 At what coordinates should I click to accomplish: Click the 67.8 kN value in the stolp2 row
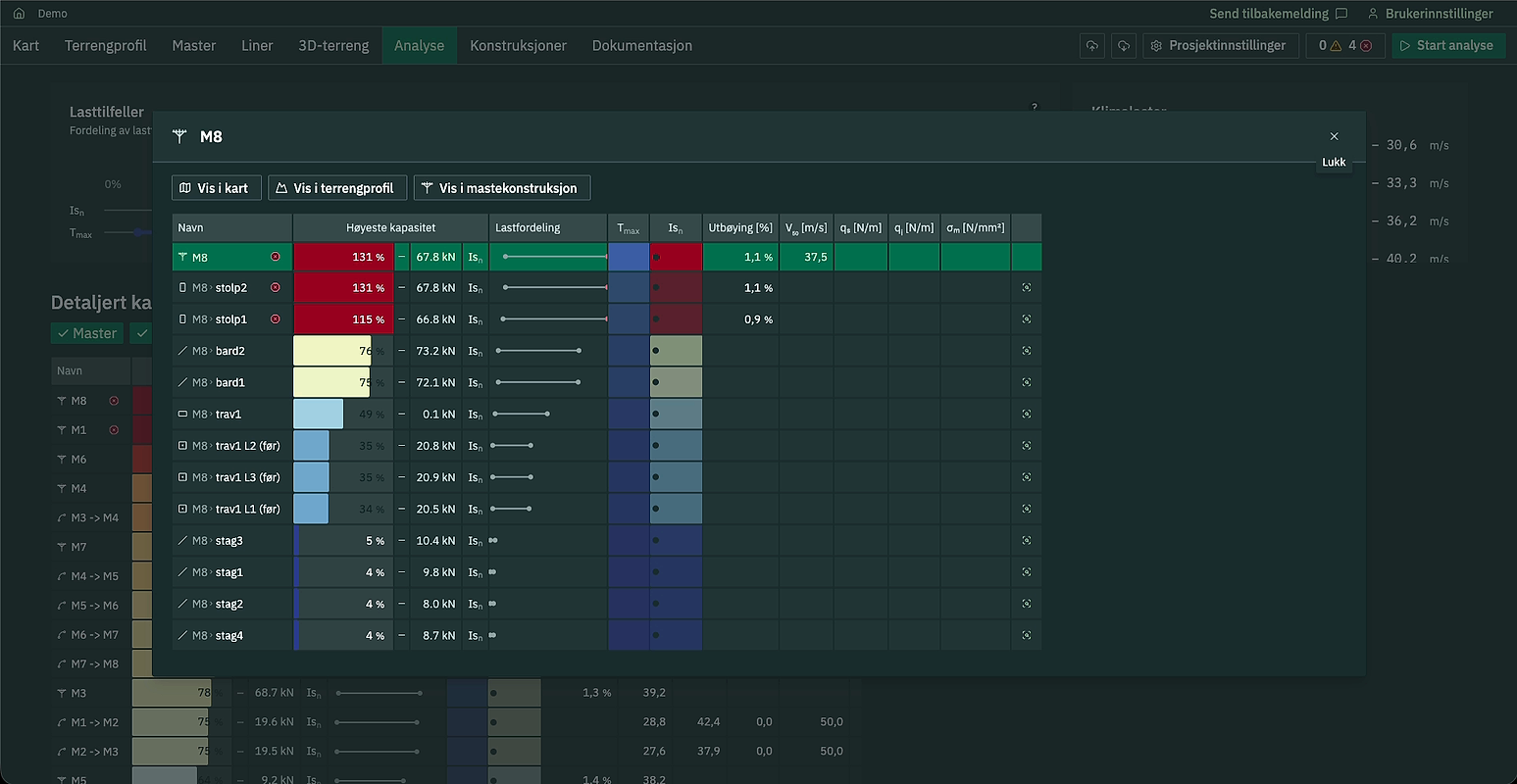click(435, 288)
